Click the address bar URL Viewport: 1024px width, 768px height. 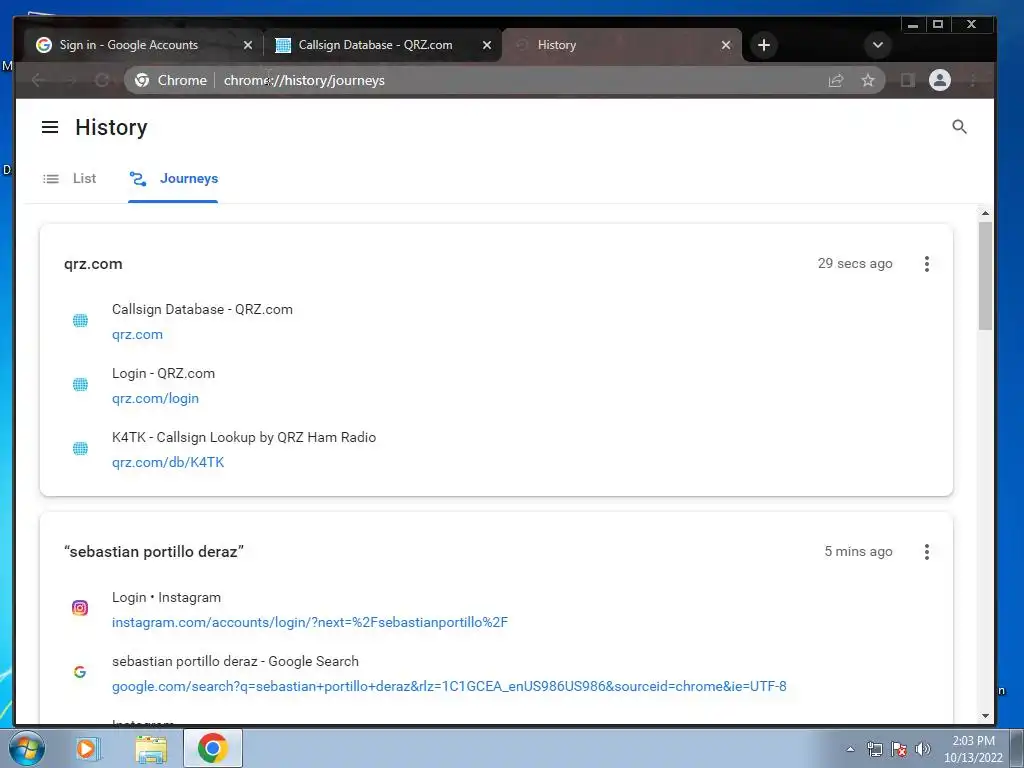pyautogui.click(x=304, y=80)
